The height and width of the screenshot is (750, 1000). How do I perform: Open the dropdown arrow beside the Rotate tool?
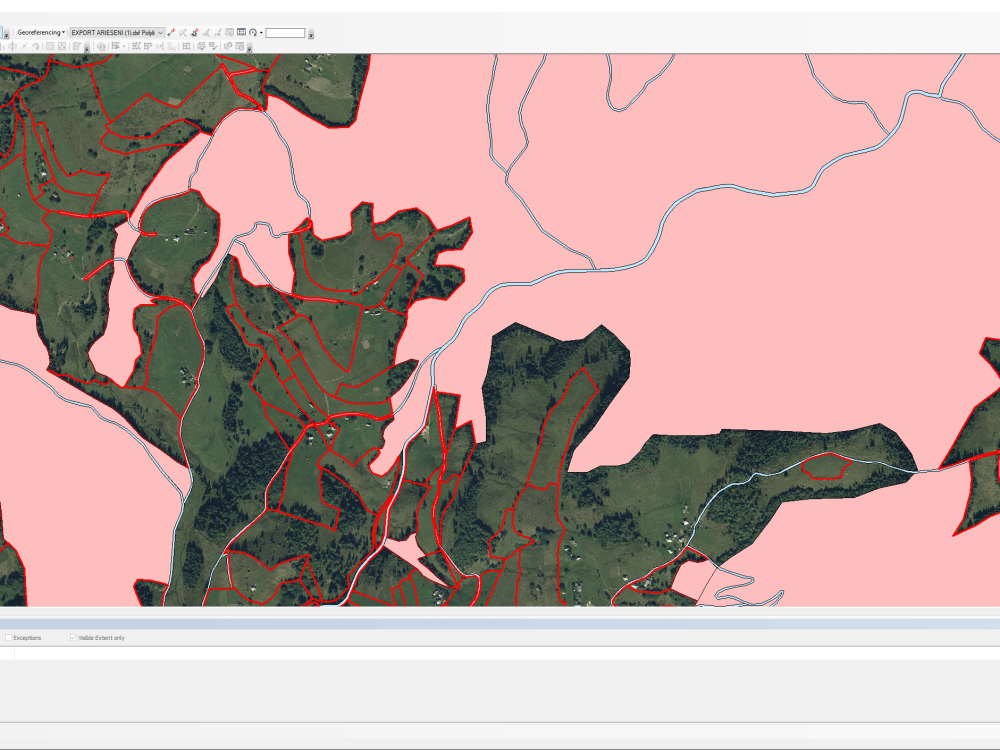pyautogui.click(x=261, y=32)
